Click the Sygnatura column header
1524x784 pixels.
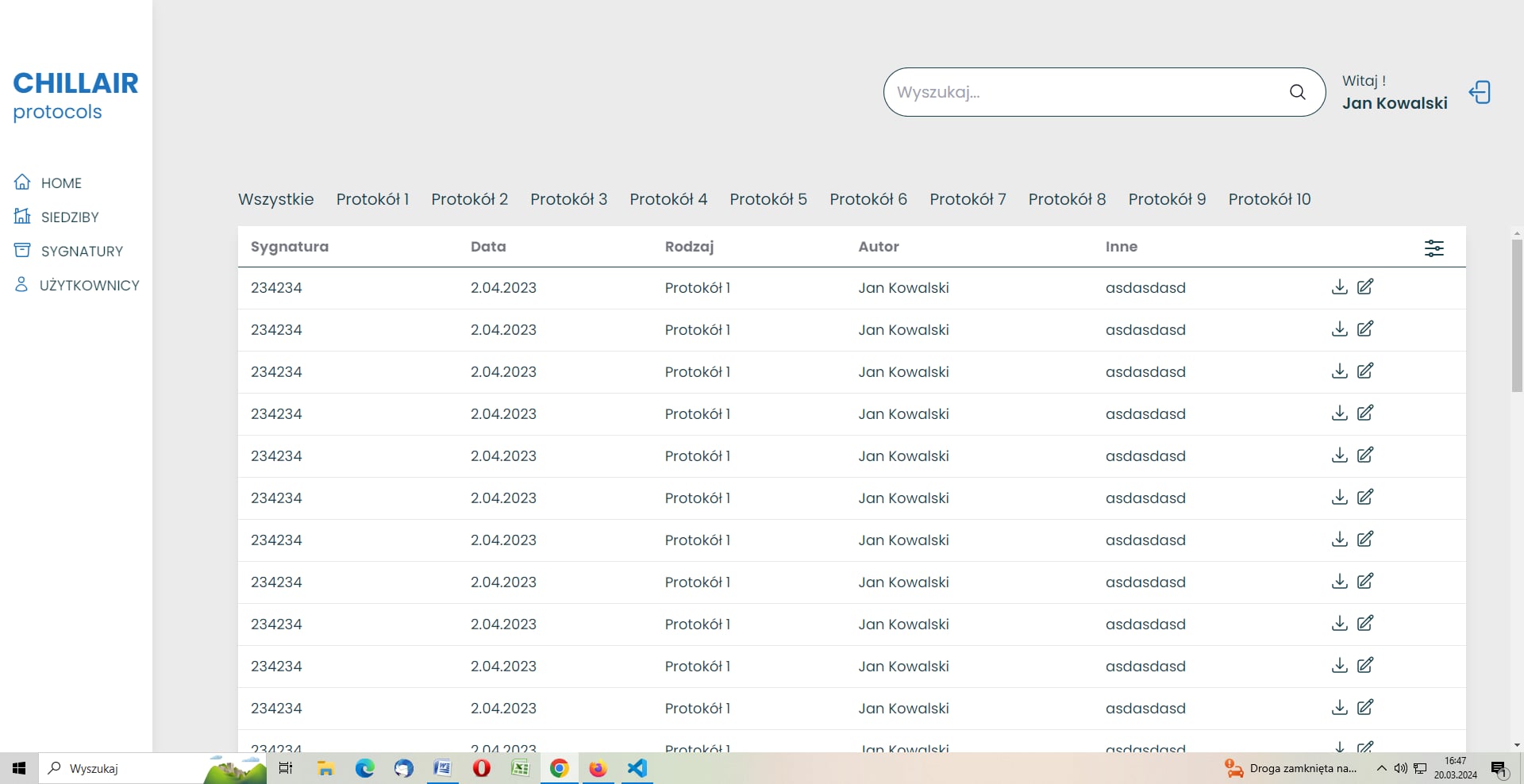click(290, 247)
